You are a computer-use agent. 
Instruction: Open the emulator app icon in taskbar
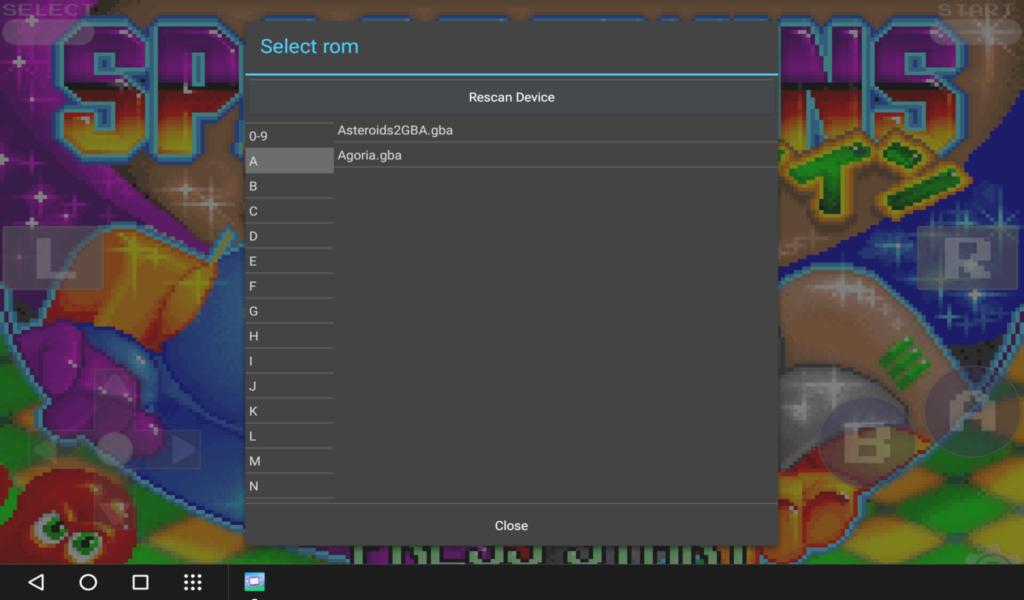click(255, 581)
